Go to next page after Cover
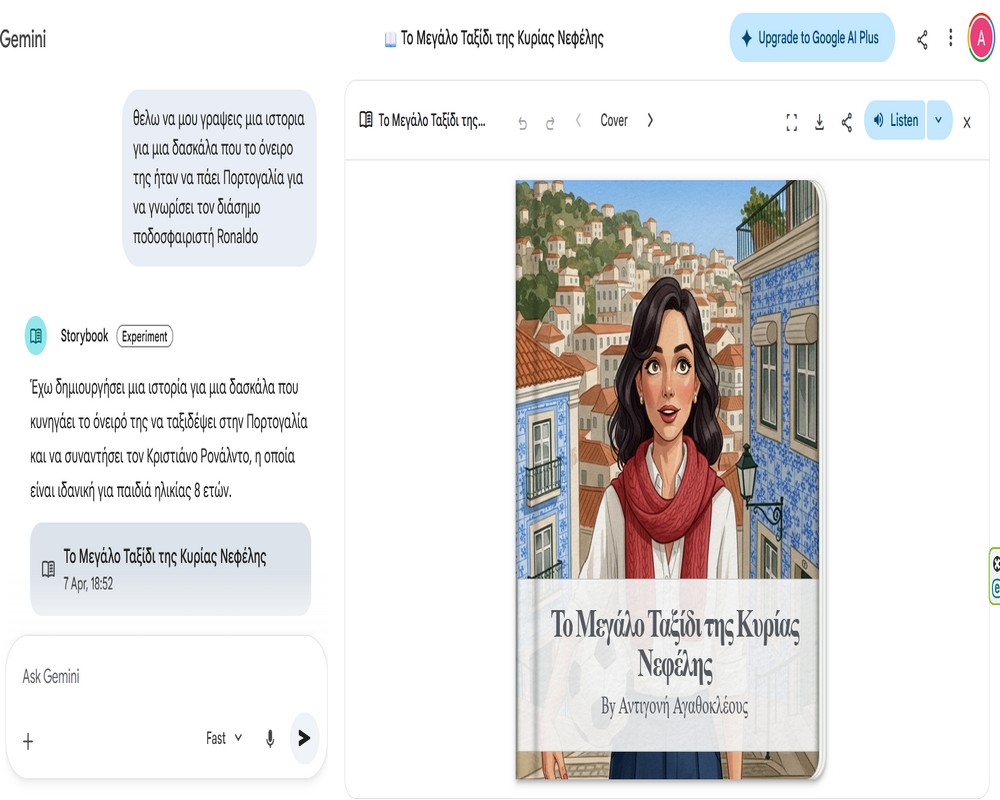Viewport: 1000px width, 800px height. [x=650, y=120]
